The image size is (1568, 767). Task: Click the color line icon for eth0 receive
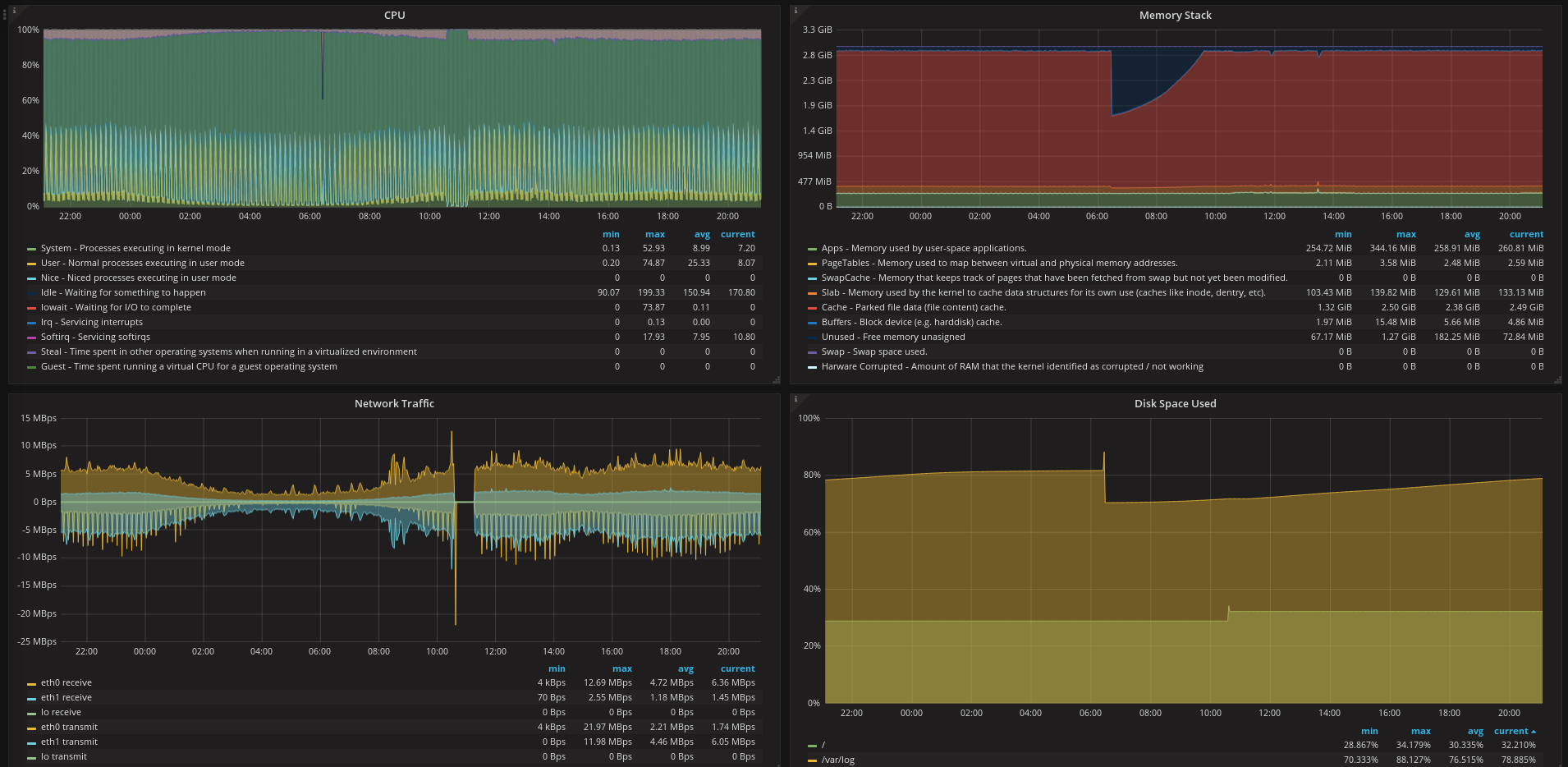click(x=31, y=683)
